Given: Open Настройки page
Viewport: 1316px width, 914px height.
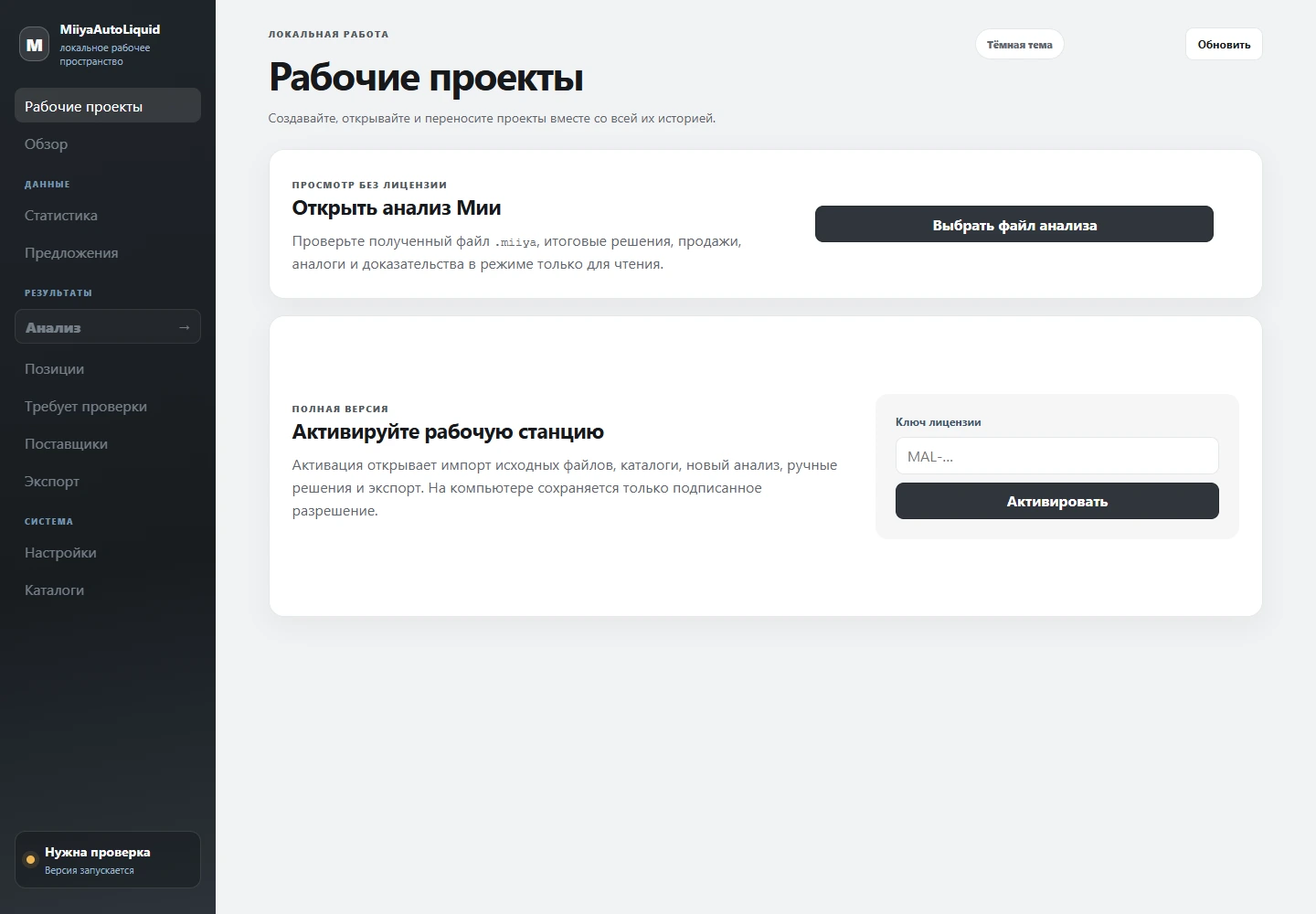Looking at the screenshot, I should (x=108, y=553).
